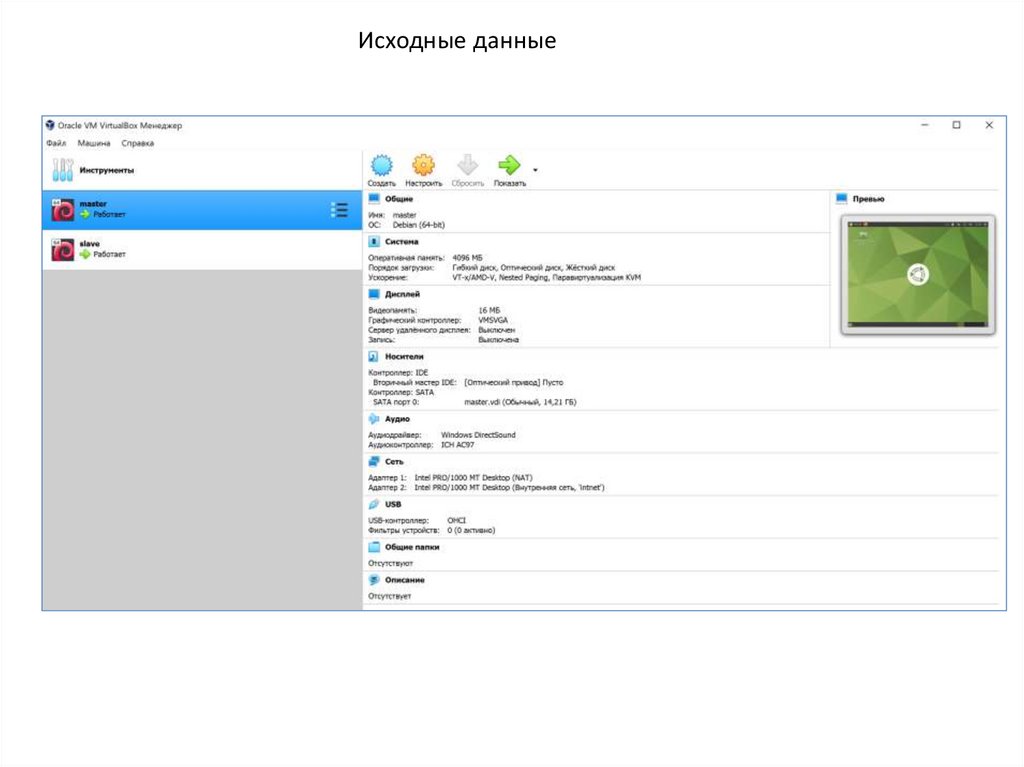Open the master VM list menu icon
The image size is (1024, 767).
(339, 210)
